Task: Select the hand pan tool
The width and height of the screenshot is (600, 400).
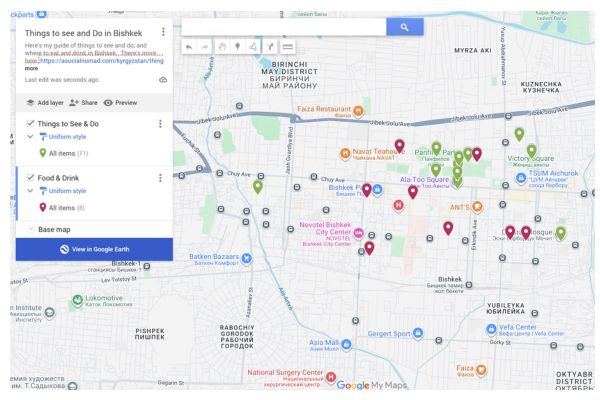Action: pos(222,47)
